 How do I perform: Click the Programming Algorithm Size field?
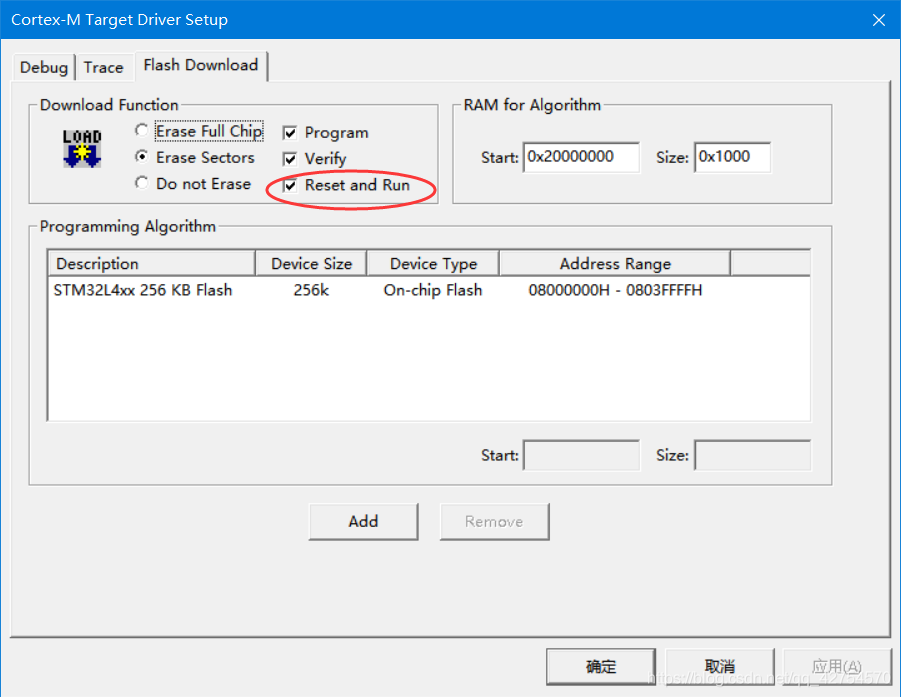tap(753, 455)
